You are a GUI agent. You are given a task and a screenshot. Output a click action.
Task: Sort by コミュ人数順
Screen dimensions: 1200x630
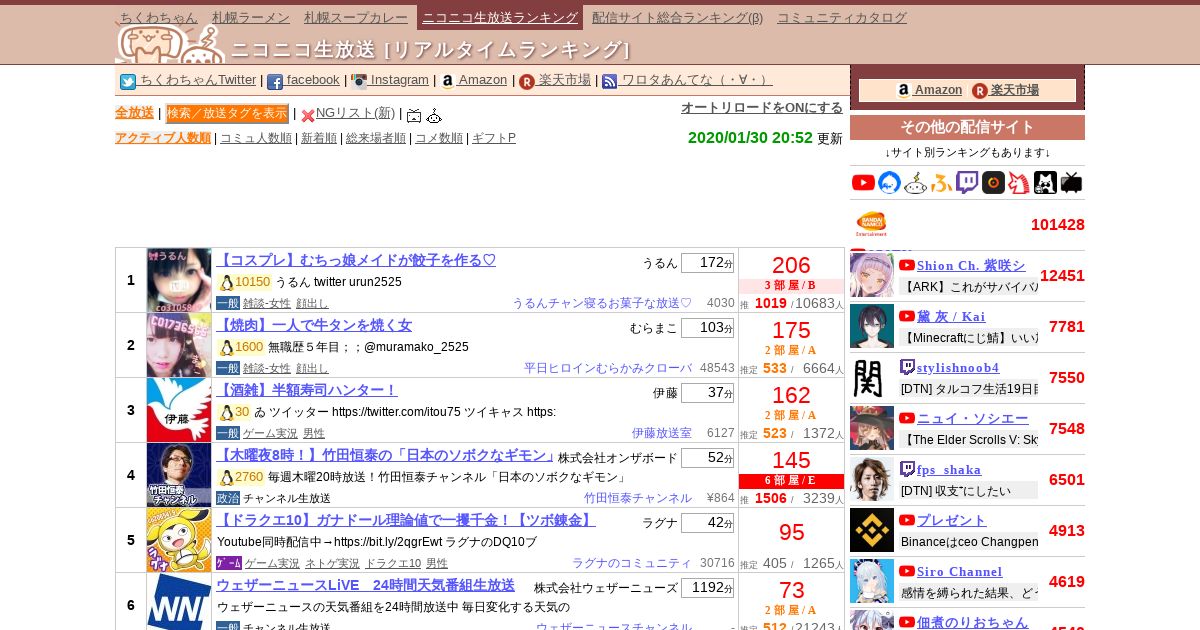[256, 138]
